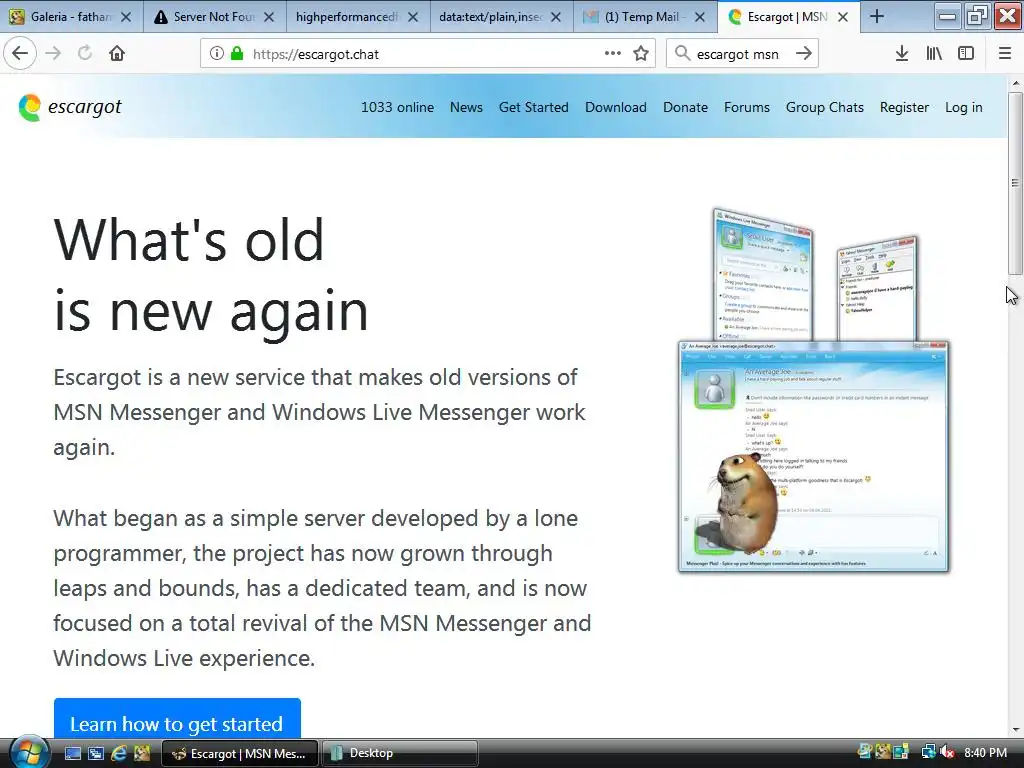
Task: Click the network icon in the system tray
Action: tap(928, 753)
